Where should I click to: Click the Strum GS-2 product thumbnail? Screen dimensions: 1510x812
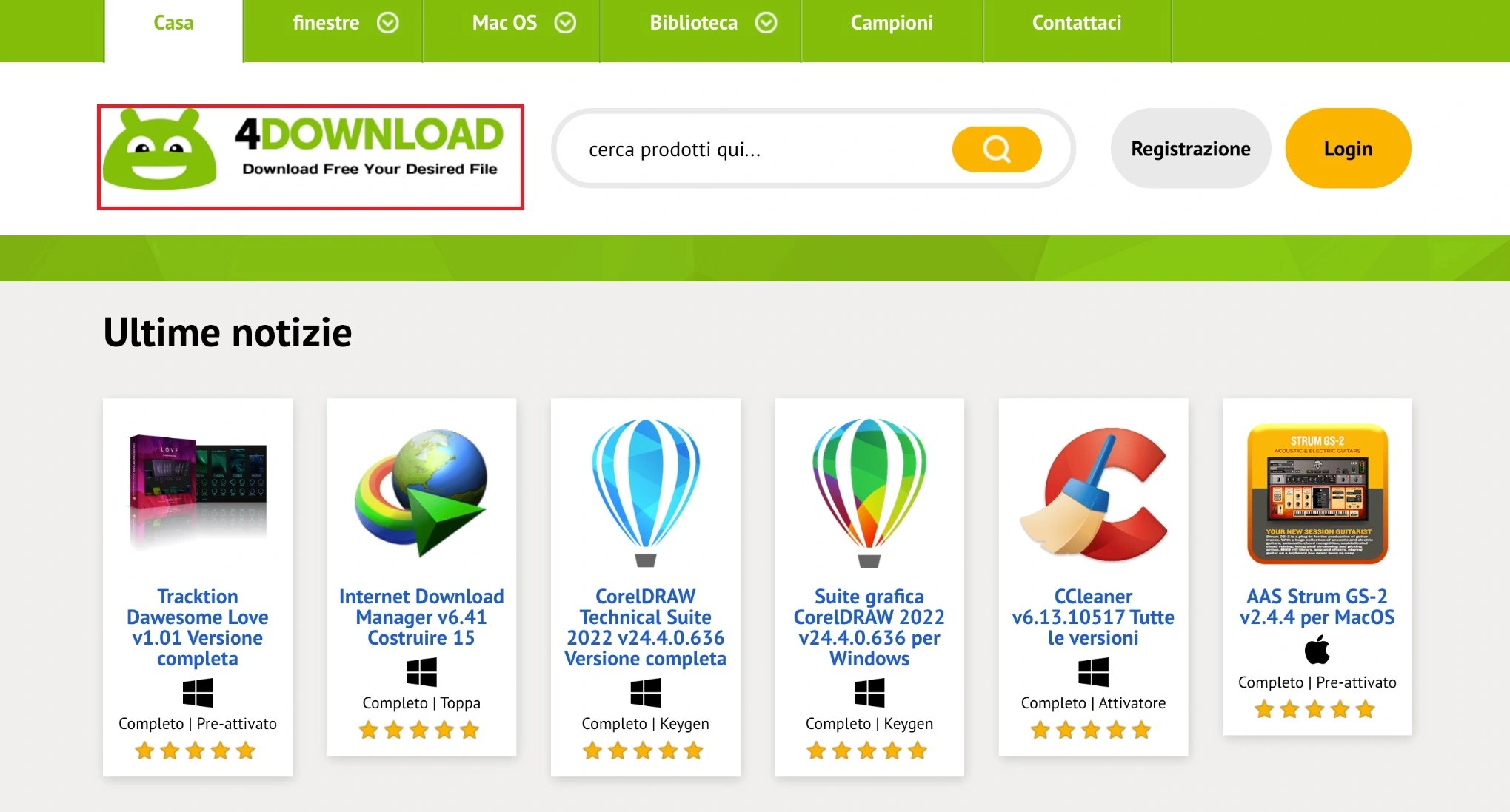[x=1317, y=492]
